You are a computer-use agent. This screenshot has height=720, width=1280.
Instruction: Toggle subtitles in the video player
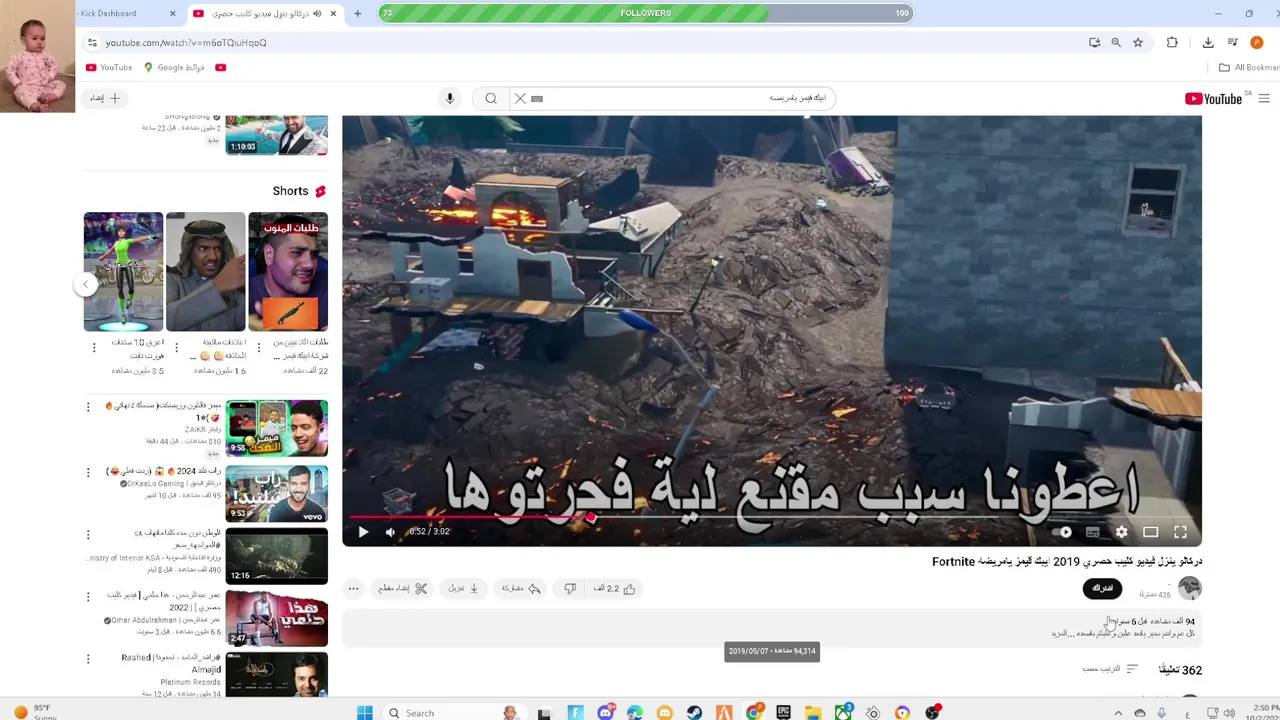tap(1092, 532)
